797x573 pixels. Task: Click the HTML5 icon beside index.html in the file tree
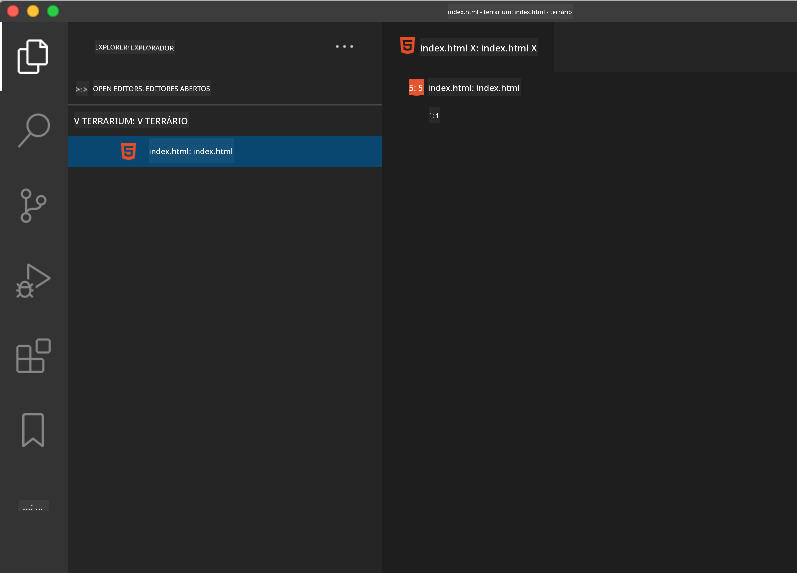click(128, 151)
